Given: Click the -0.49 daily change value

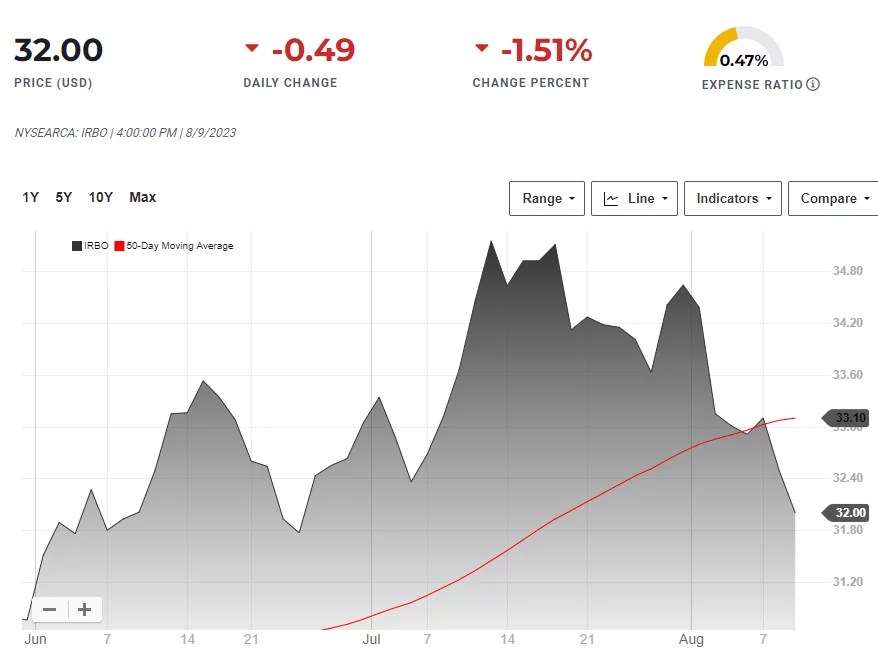Looking at the screenshot, I should (x=313, y=50).
